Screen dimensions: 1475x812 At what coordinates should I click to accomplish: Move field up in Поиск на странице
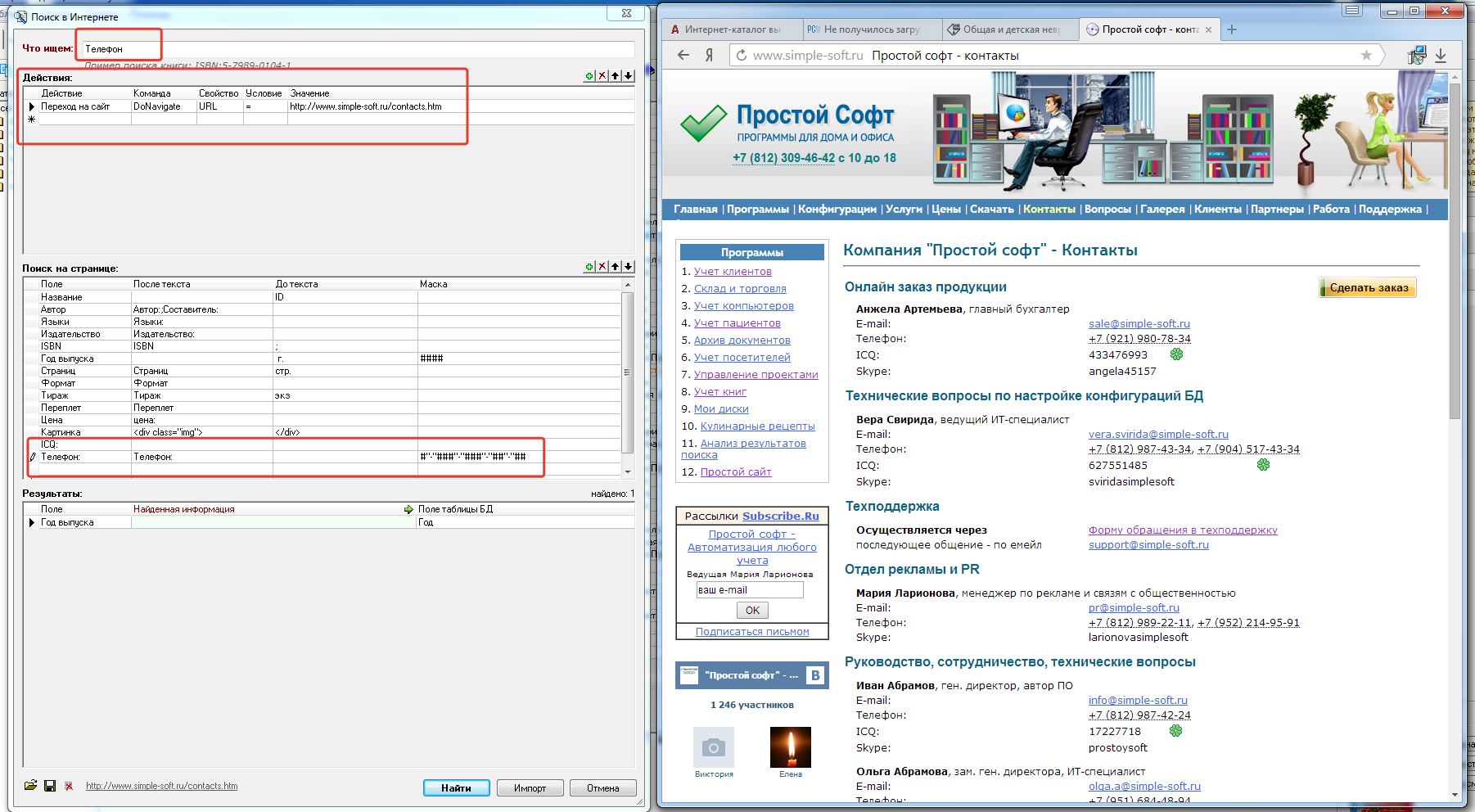click(x=616, y=267)
